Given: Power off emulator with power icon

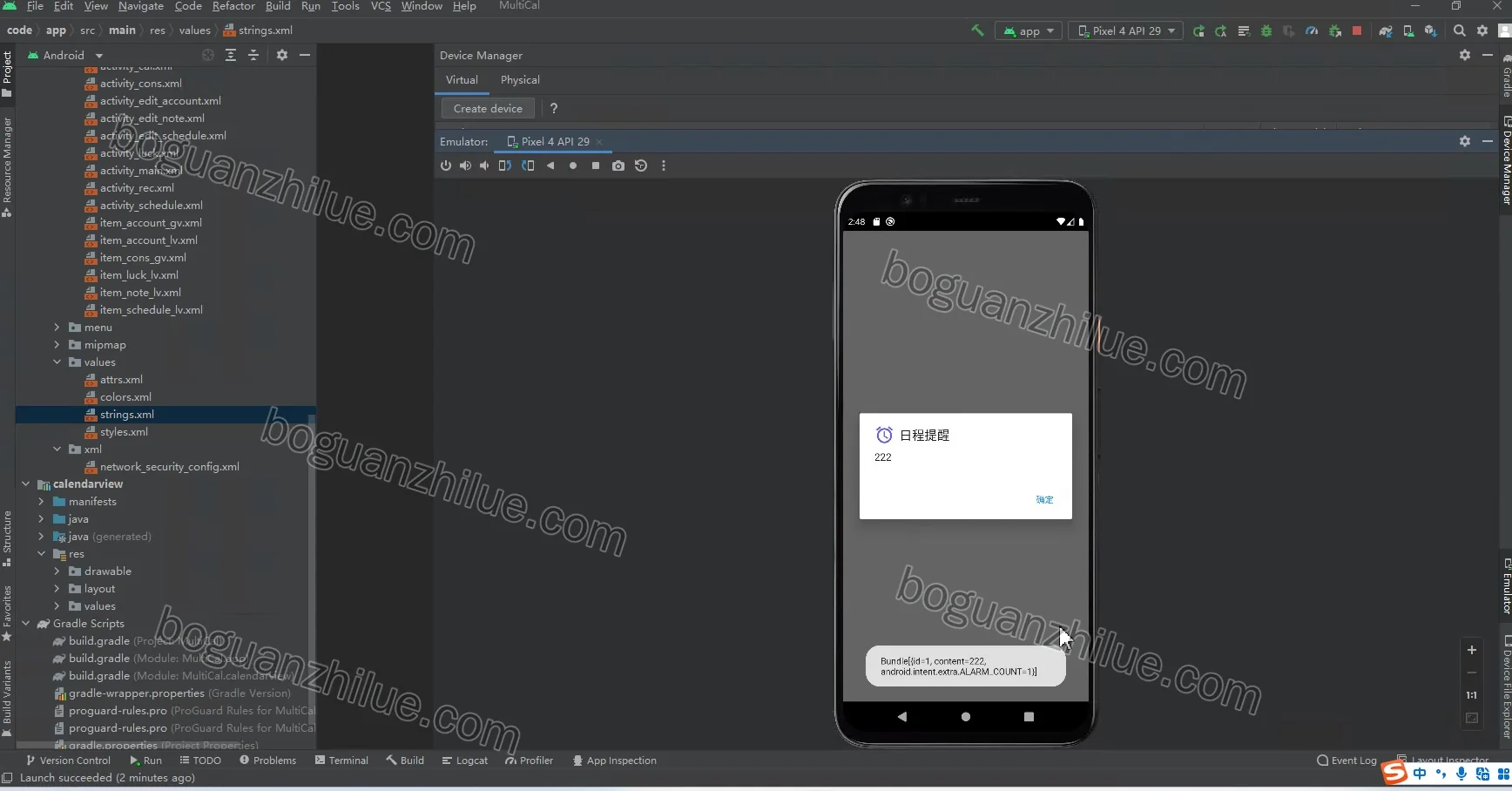Looking at the screenshot, I should (446, 166).
